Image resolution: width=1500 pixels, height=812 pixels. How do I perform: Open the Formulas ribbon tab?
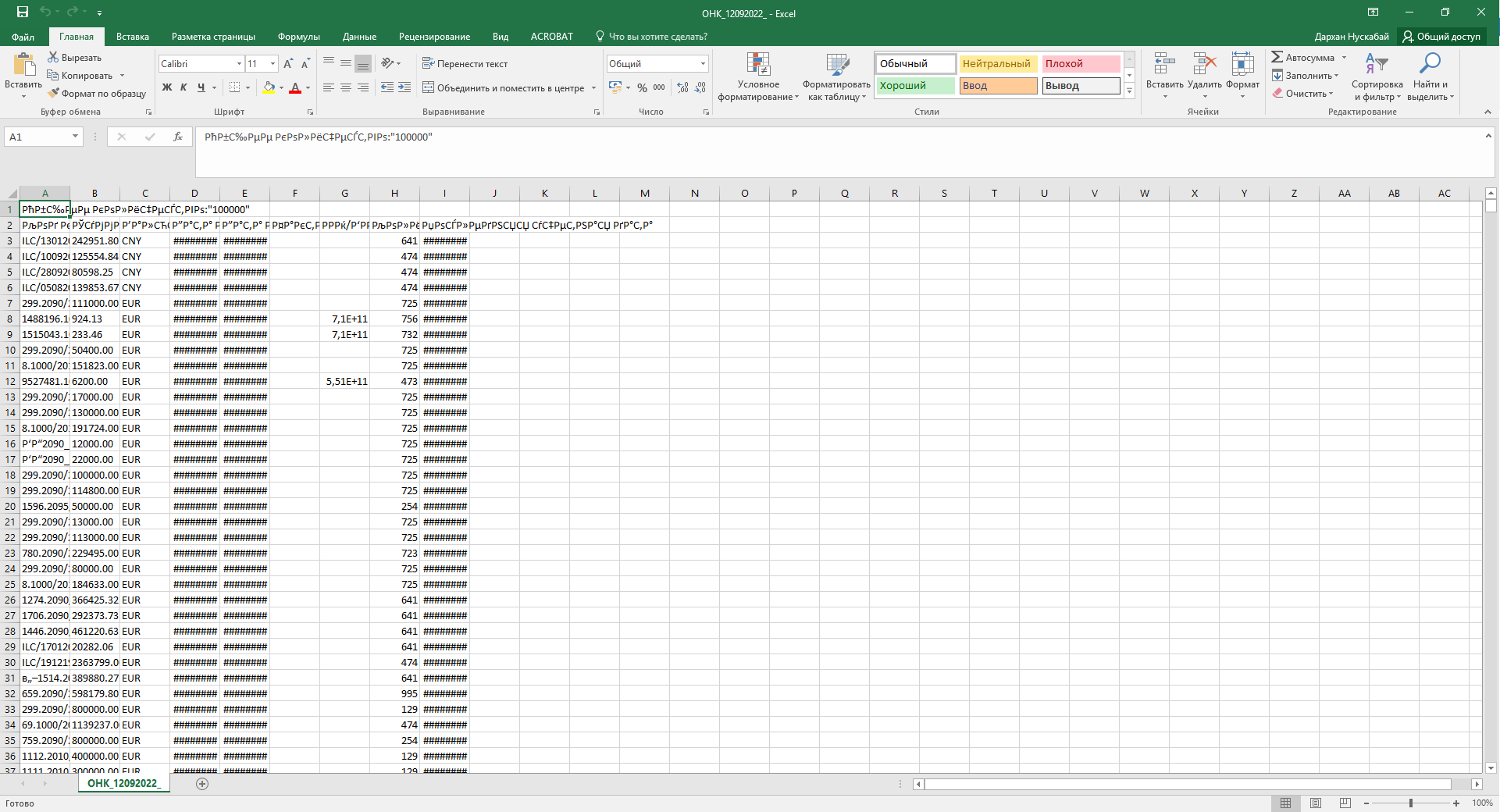298,37
